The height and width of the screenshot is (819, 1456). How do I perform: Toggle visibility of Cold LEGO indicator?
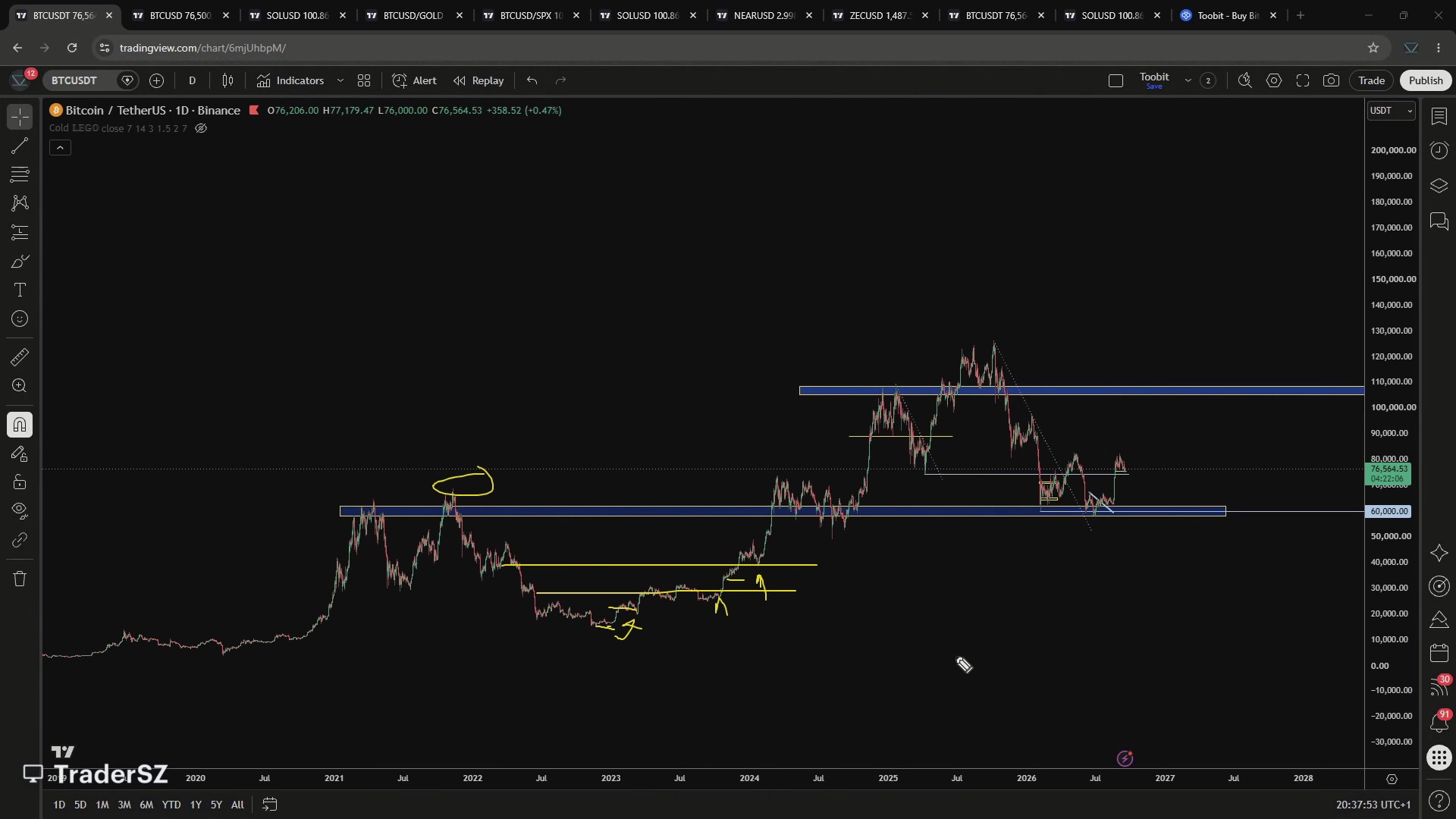pyautogui.click(x=201, y=128)
